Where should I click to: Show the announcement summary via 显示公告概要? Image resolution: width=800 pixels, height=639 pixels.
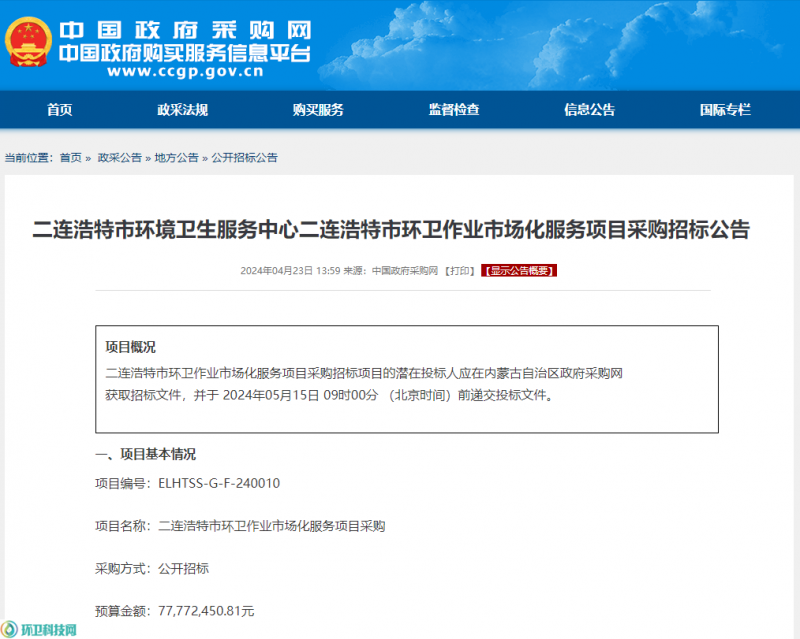519,271
